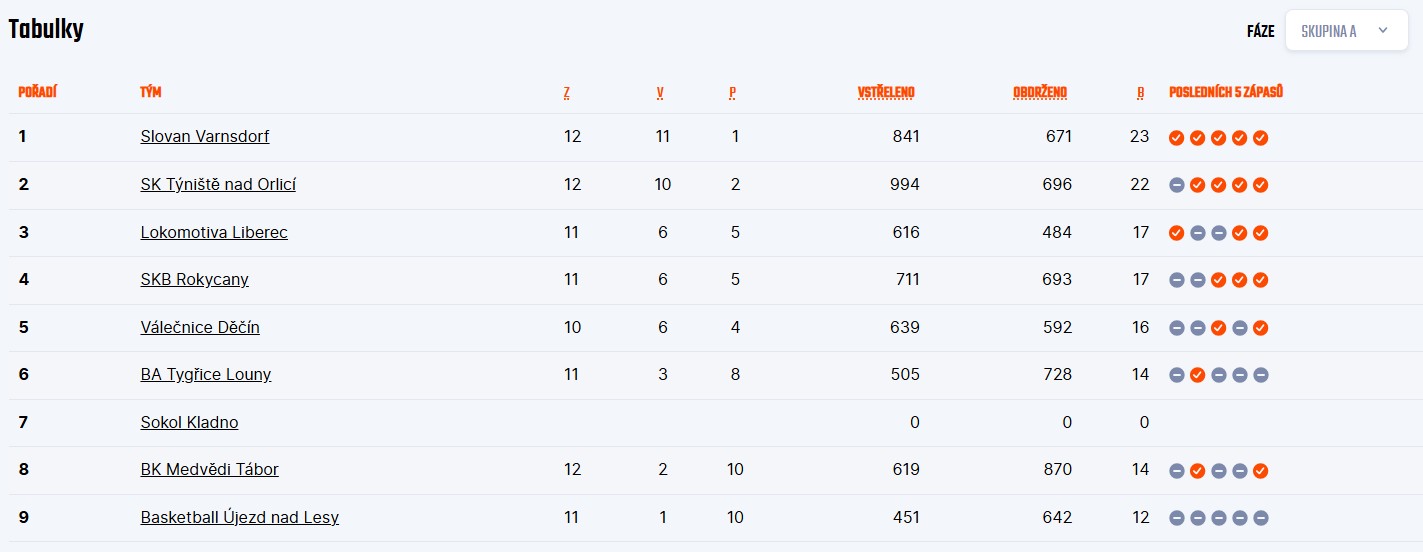Sort by the Obdrženo column header

pos(1040,93)
